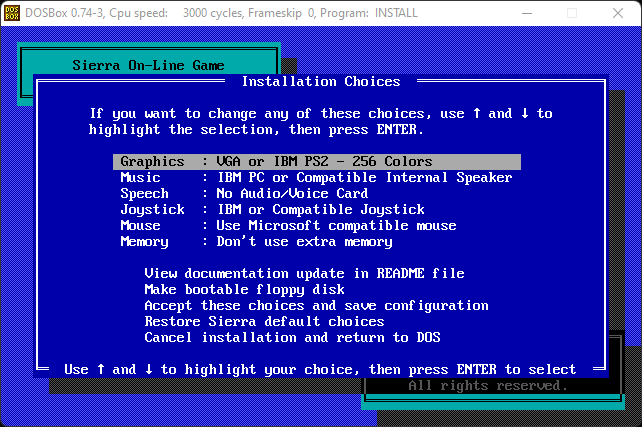Choose Make bootable floppy disk
The width and height of the screenshot is (642, 427).
click(x=244, y=289)
